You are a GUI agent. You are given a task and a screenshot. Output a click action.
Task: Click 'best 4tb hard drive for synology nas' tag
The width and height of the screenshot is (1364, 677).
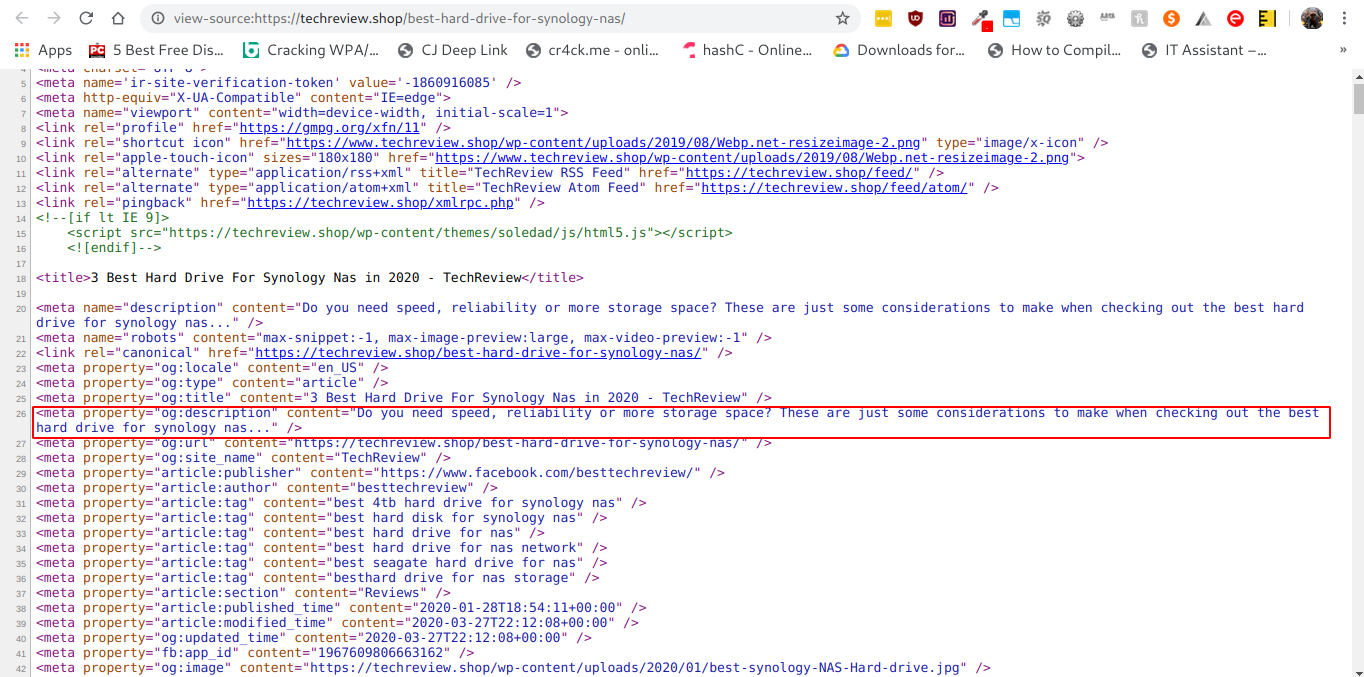[x=341, y=502]
